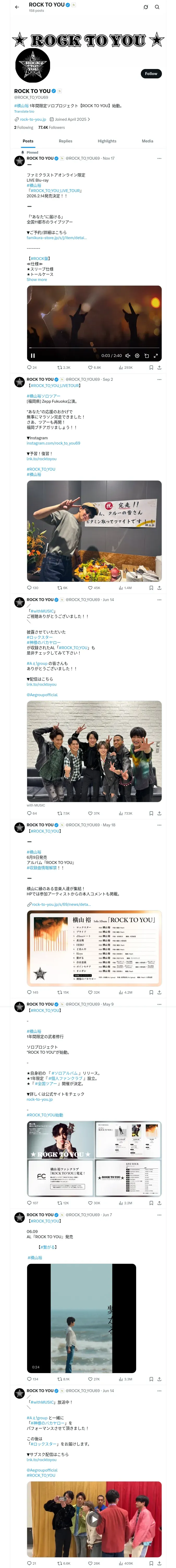Open more options on pinned post
The image size is (176, 1568).
coord(159,158)
